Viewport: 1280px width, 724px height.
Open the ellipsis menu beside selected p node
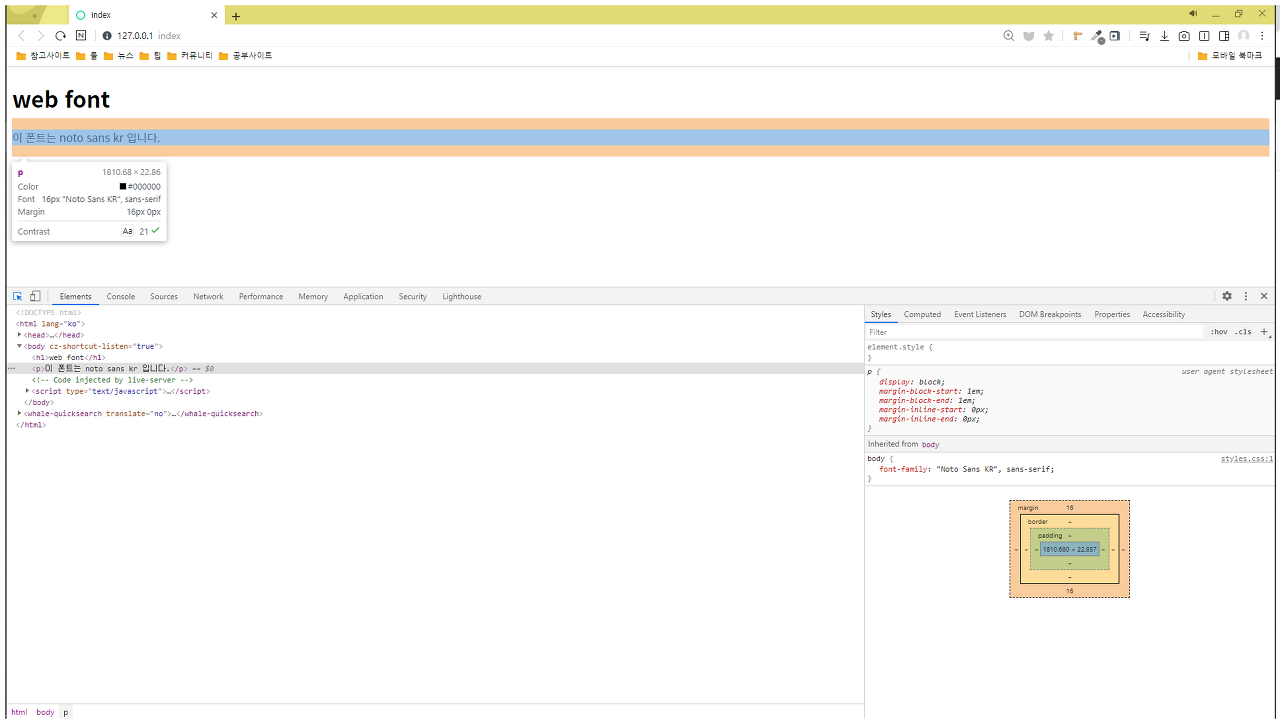coord(11,368)
